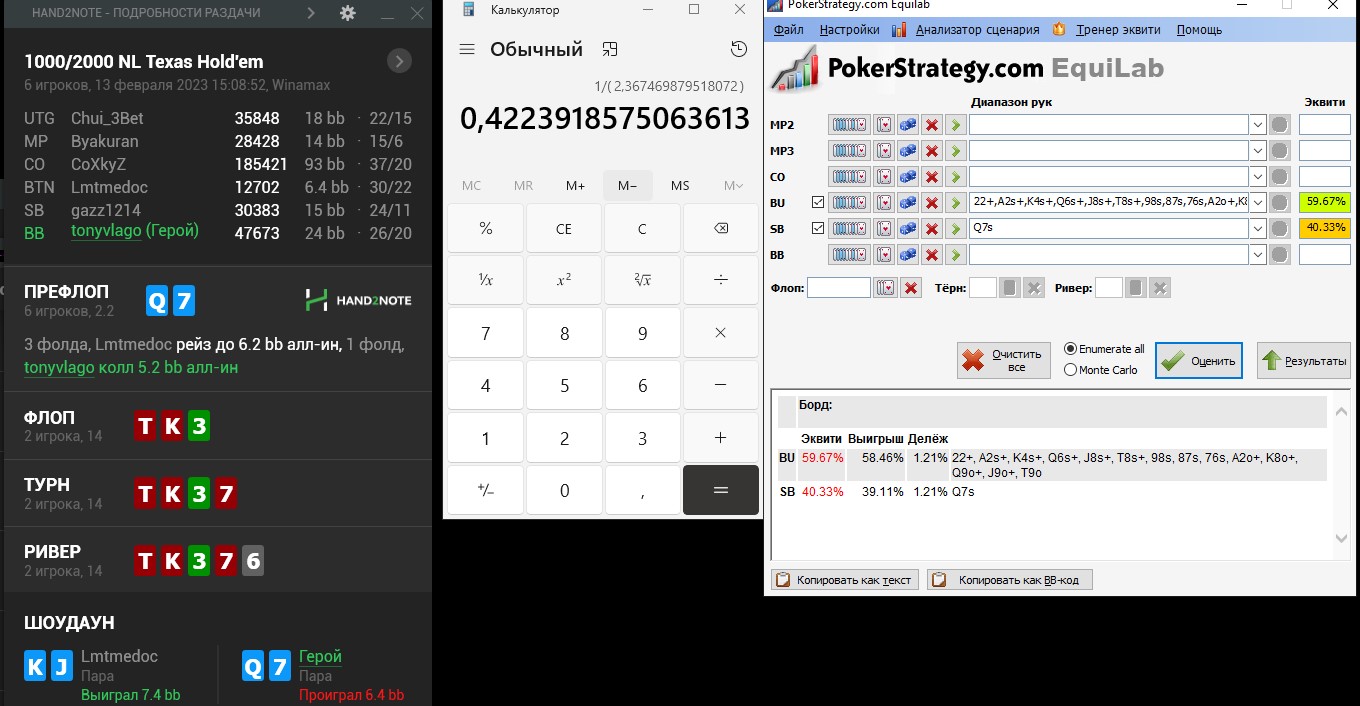Click SB hand input containing Q7s
The image size is (1360, 706).
click(1108, 229)
